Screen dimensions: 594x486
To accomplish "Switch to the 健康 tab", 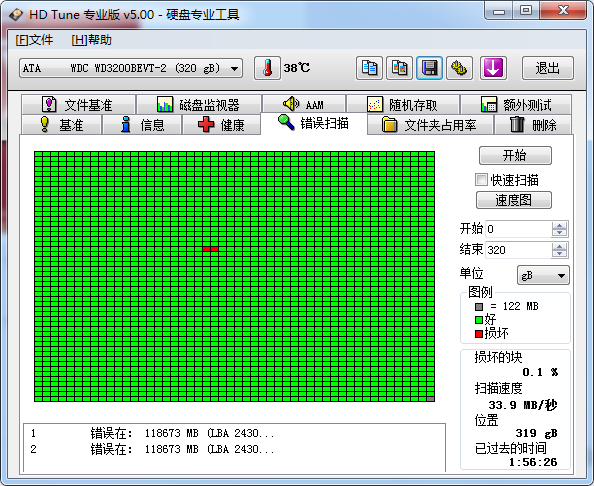I will point(221,125).
